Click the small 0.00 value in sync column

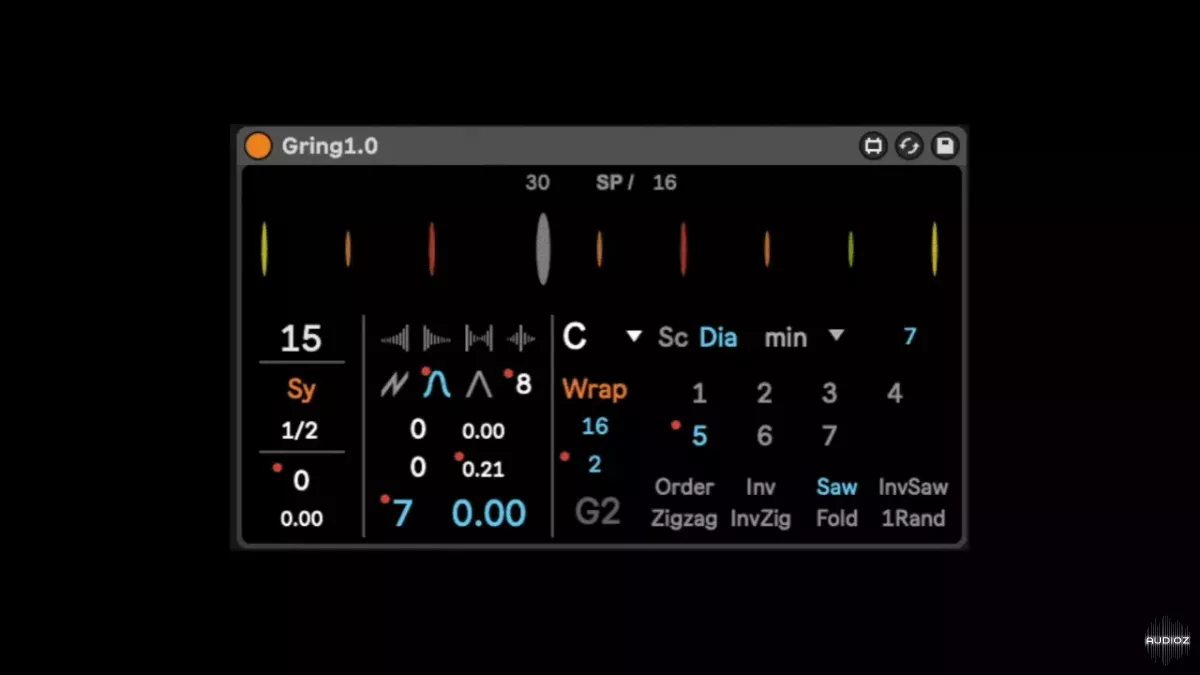(x=301, y=519)
